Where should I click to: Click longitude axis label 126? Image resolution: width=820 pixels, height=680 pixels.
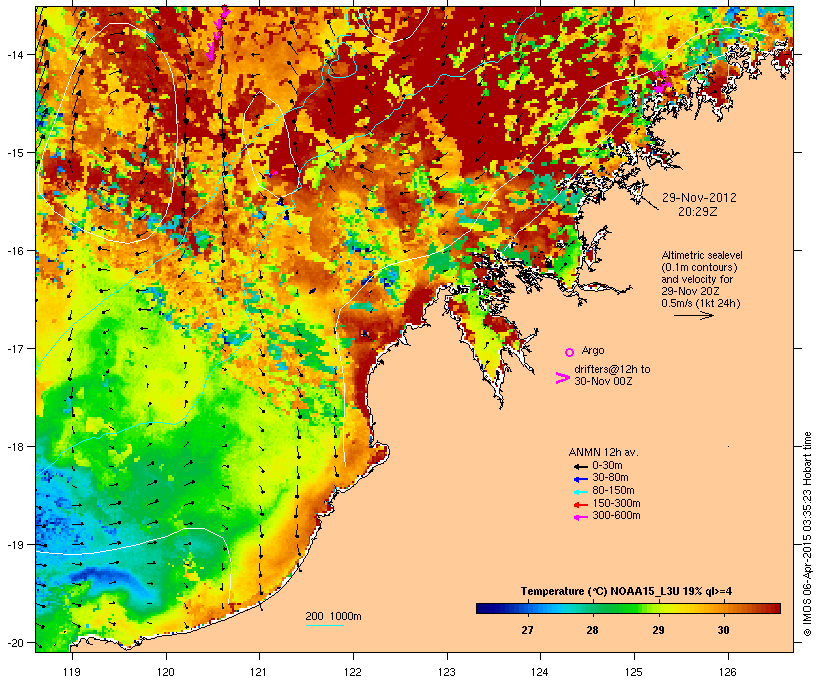tap(728, 672)
